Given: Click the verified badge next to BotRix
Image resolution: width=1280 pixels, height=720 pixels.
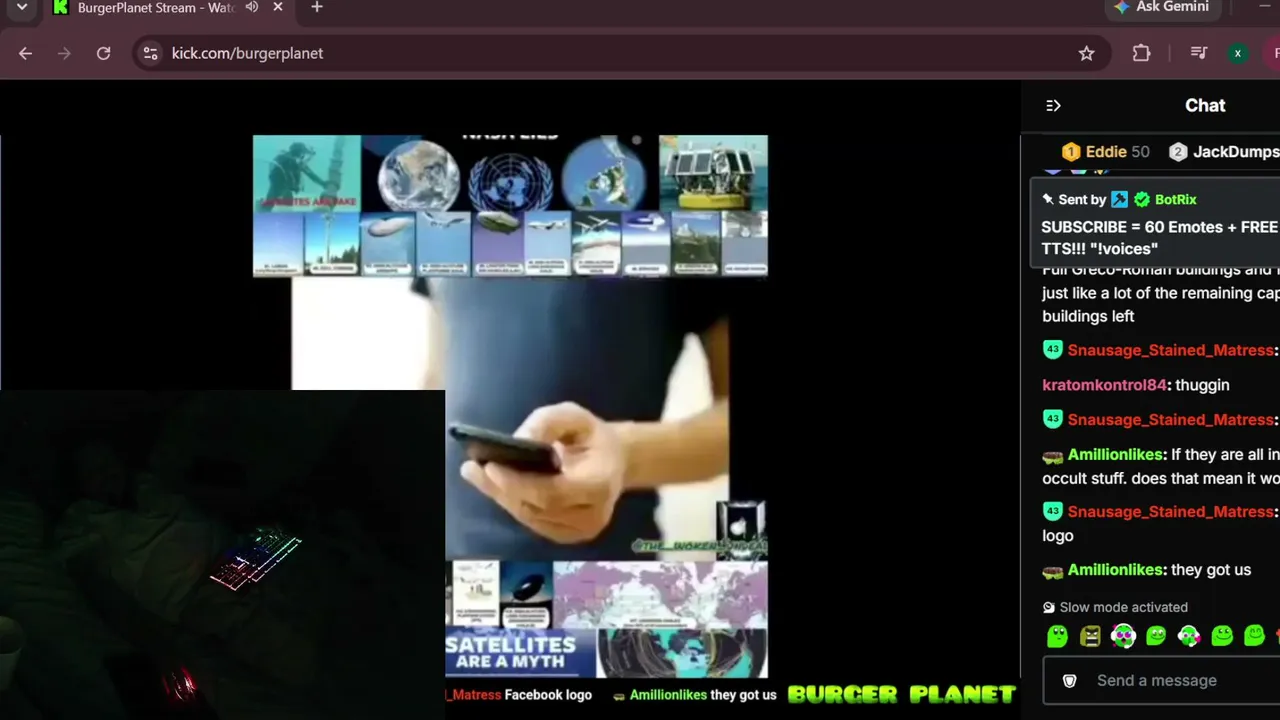Looking at the screenshot, I should (1142, 200).
